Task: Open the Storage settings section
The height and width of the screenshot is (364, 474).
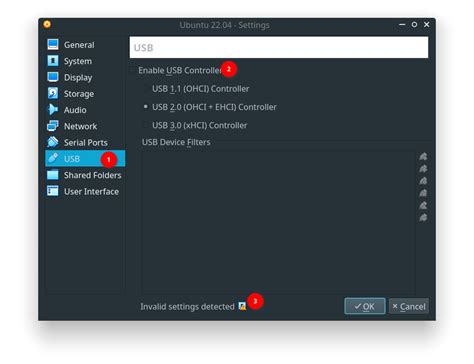Action: (x=85, y=94)
